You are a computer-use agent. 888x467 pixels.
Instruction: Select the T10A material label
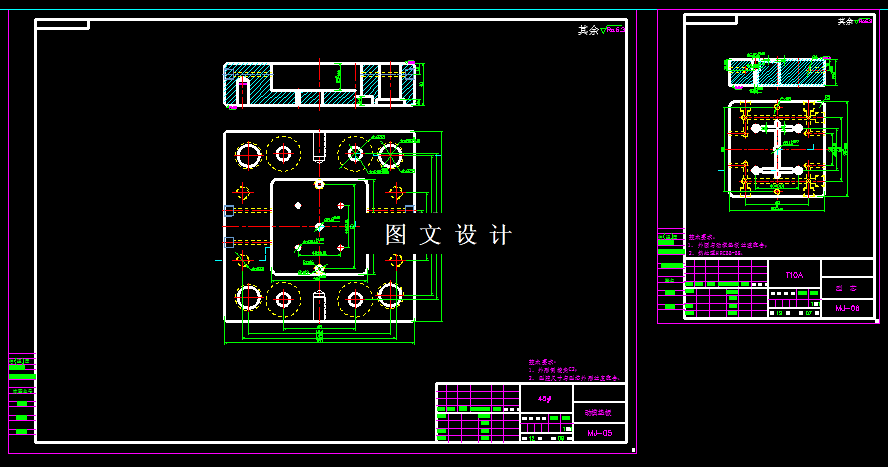tap(794, 275)
